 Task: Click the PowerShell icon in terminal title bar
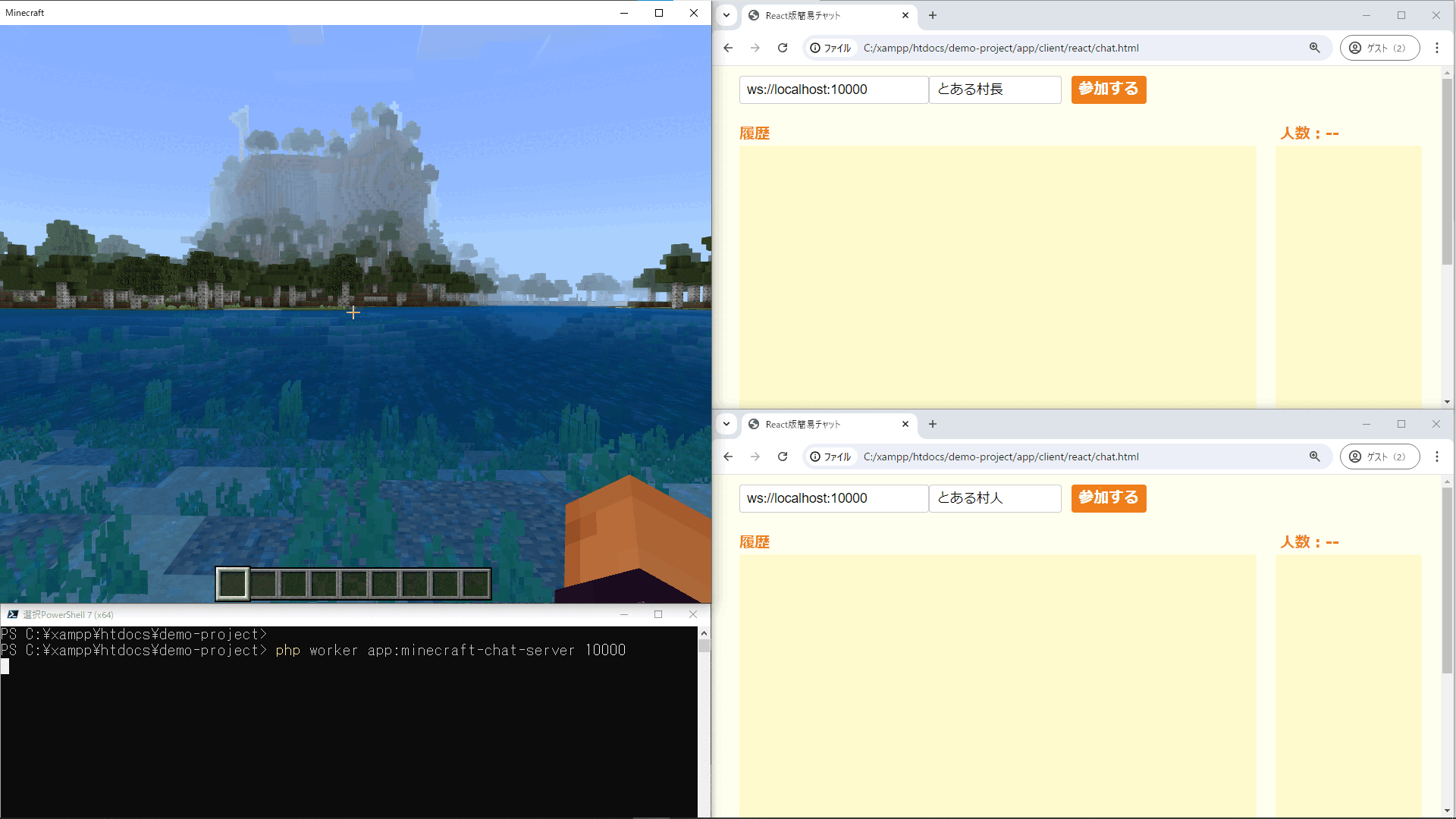pos(12,614)
